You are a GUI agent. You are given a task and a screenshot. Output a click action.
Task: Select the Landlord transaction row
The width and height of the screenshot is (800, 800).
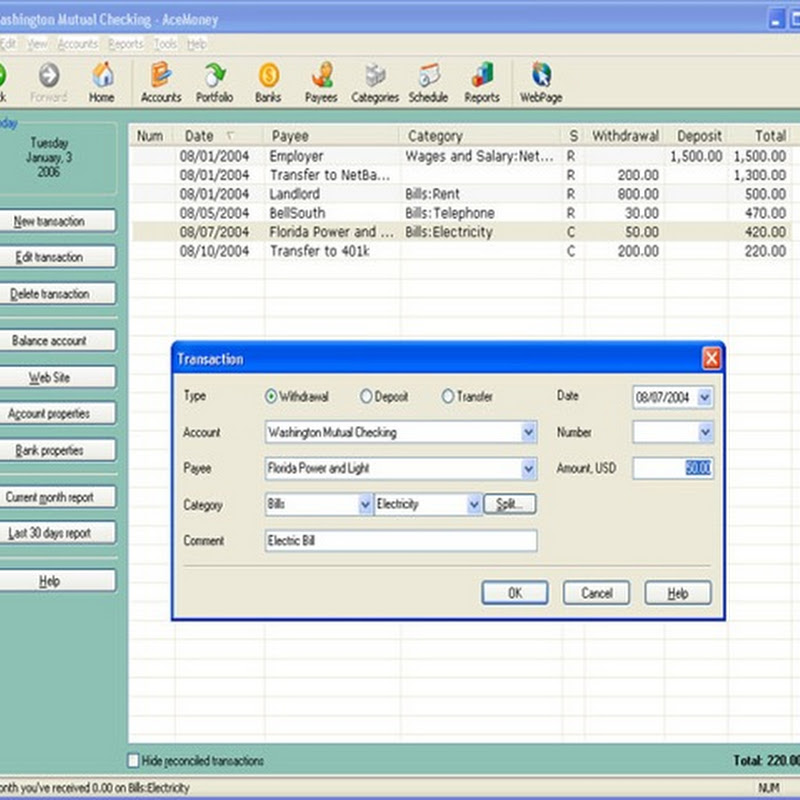(x=461, y=194)
